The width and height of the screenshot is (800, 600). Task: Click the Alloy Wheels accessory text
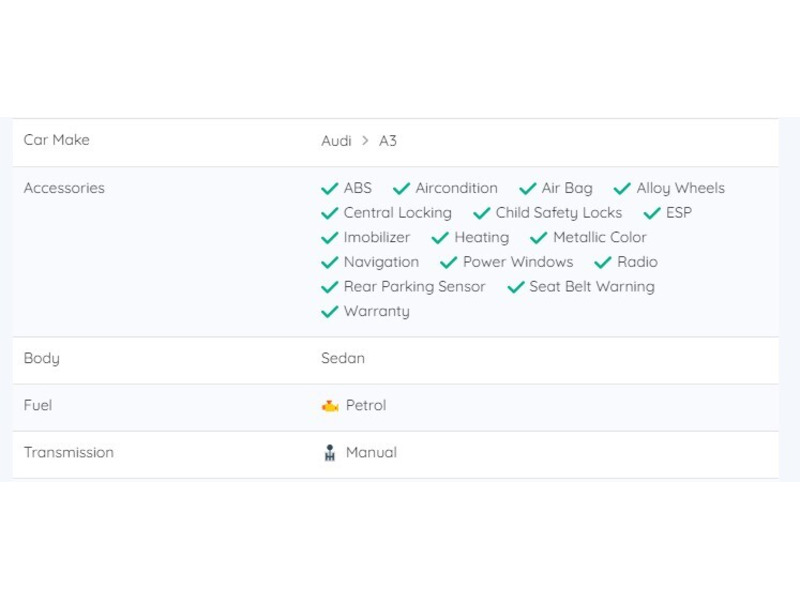[x=681, y=189]
